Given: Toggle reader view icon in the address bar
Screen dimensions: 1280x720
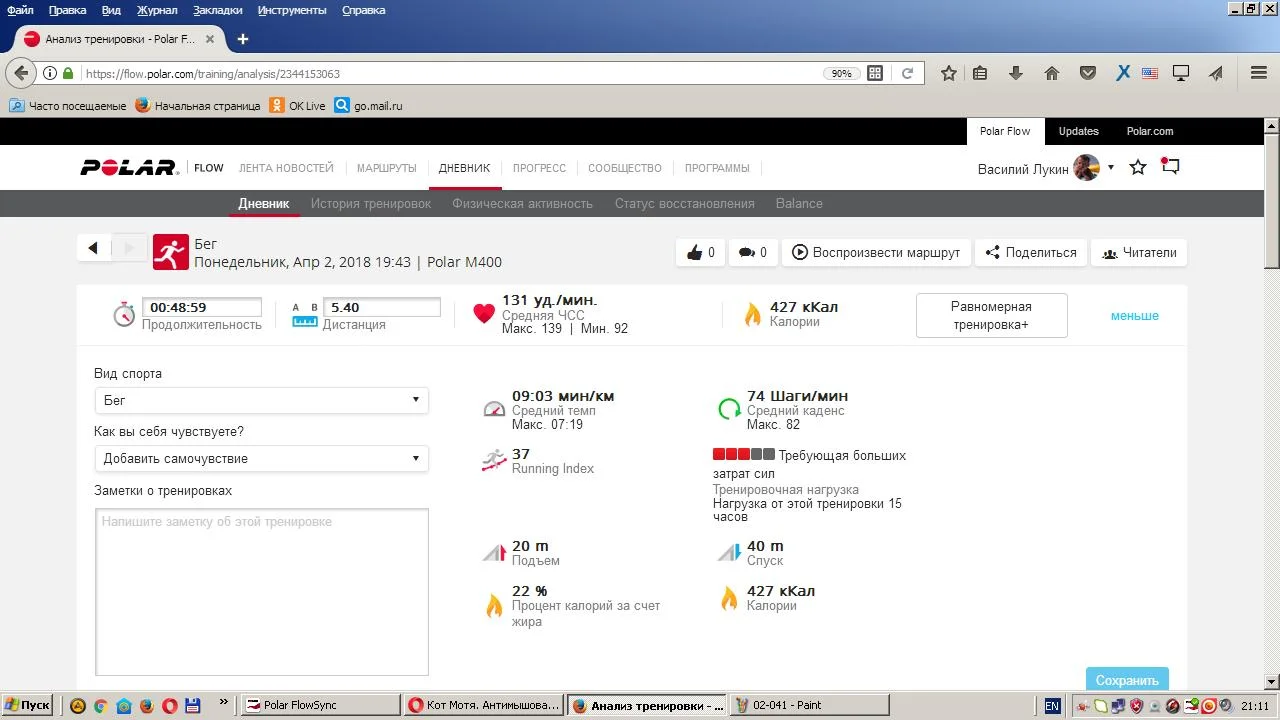Looking at the screenshot, I should 875,73.
